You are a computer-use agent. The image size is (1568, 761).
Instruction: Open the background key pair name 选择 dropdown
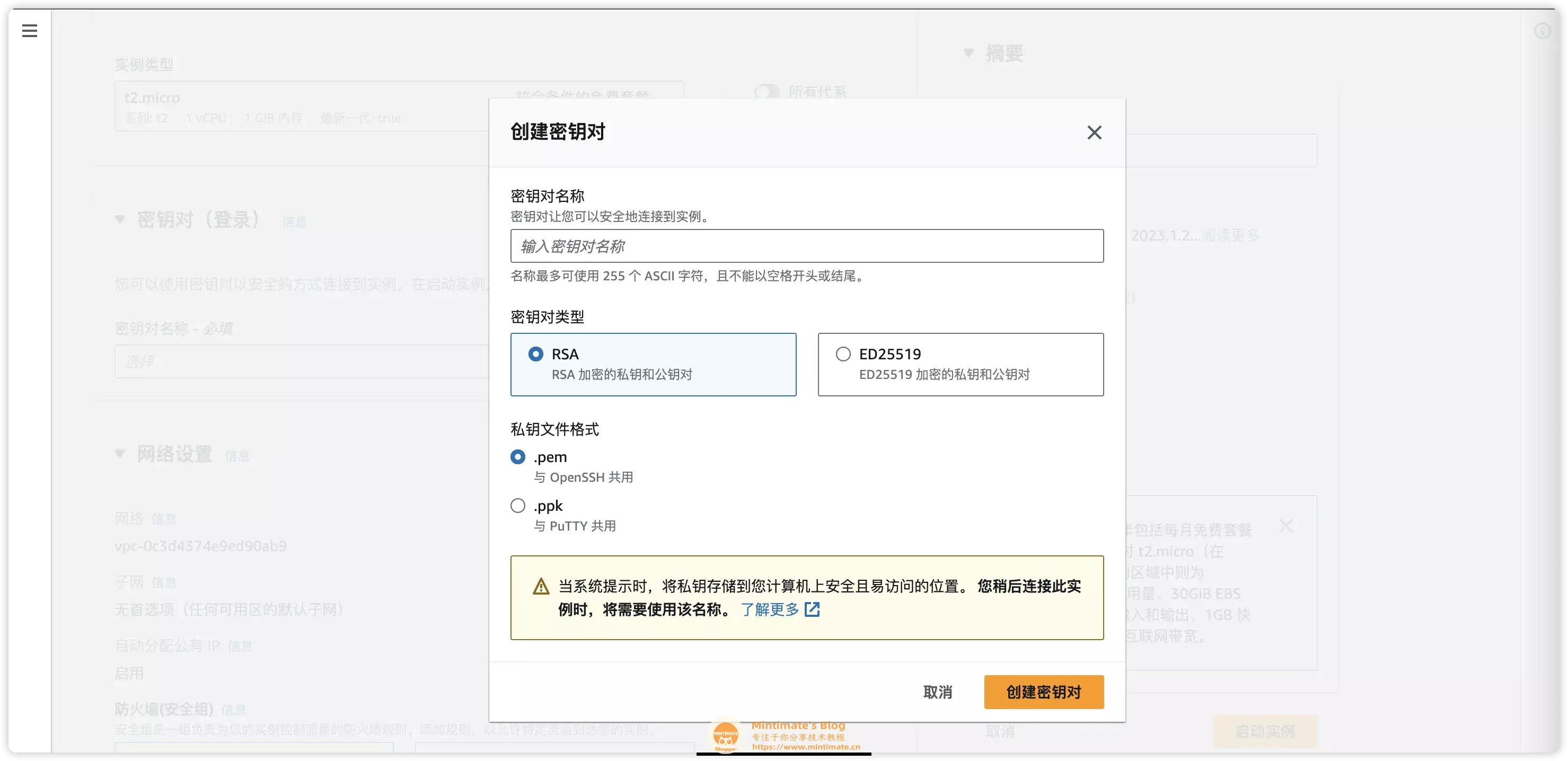(x=301, y=361)
